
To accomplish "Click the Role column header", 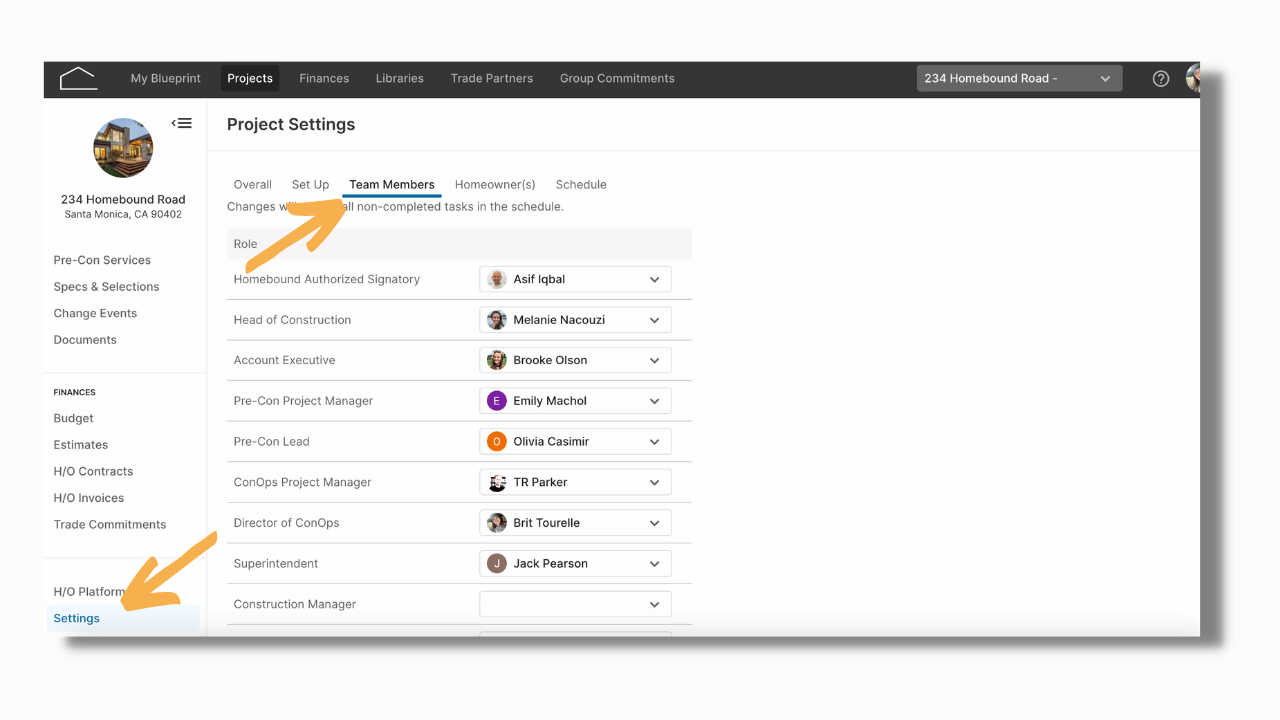I will point(245,244).
